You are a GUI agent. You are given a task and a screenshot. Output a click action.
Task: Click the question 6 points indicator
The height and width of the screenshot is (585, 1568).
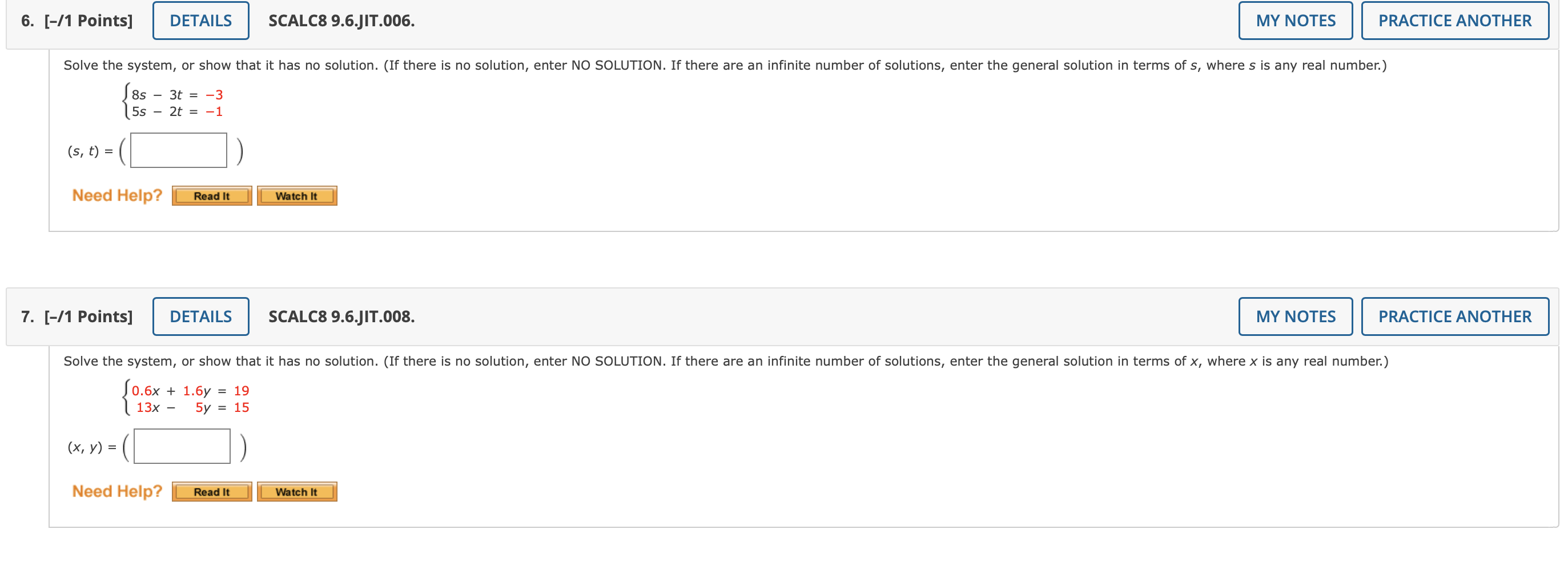pyautogui.click(x=89, y=20)
